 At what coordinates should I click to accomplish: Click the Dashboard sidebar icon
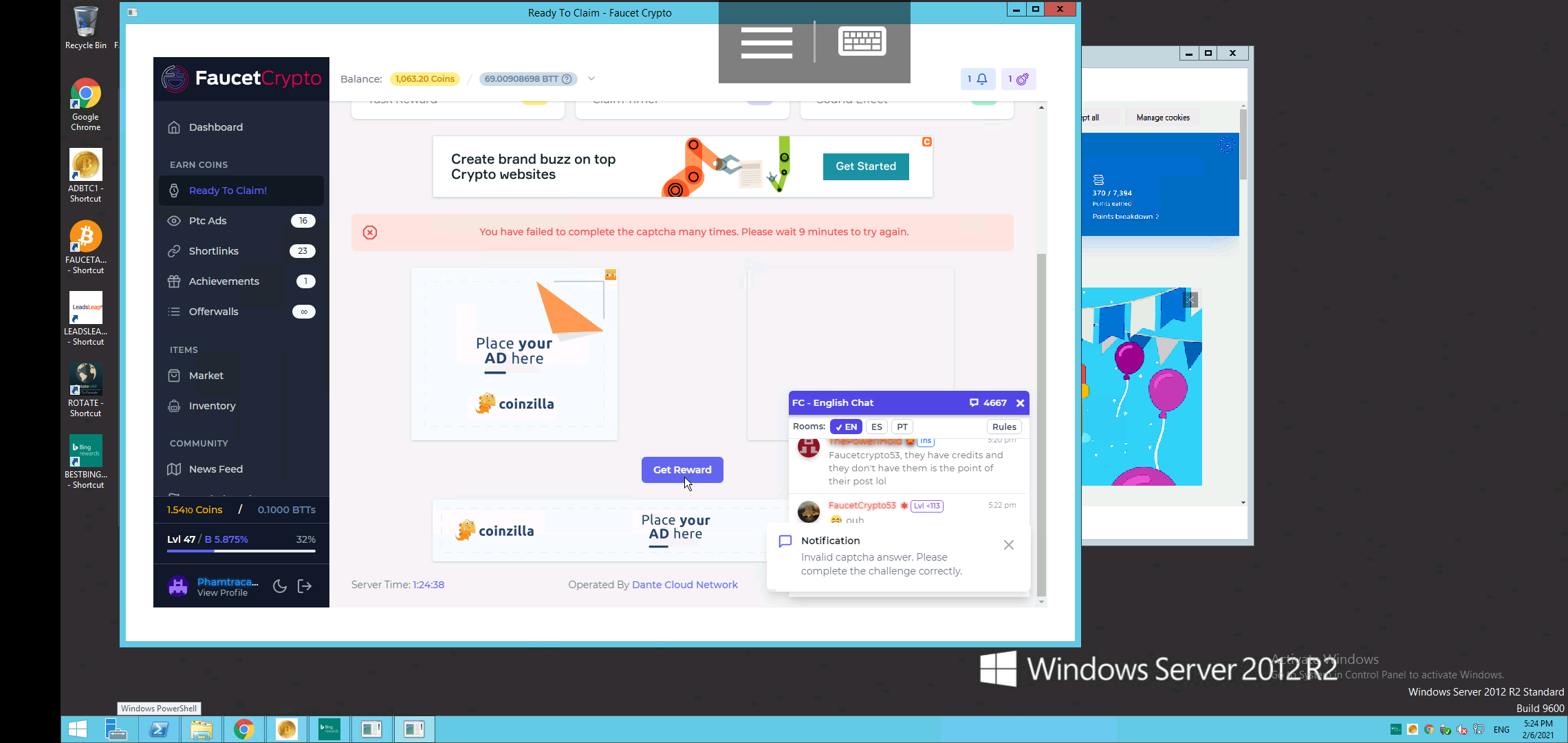(x=173, y=127)
